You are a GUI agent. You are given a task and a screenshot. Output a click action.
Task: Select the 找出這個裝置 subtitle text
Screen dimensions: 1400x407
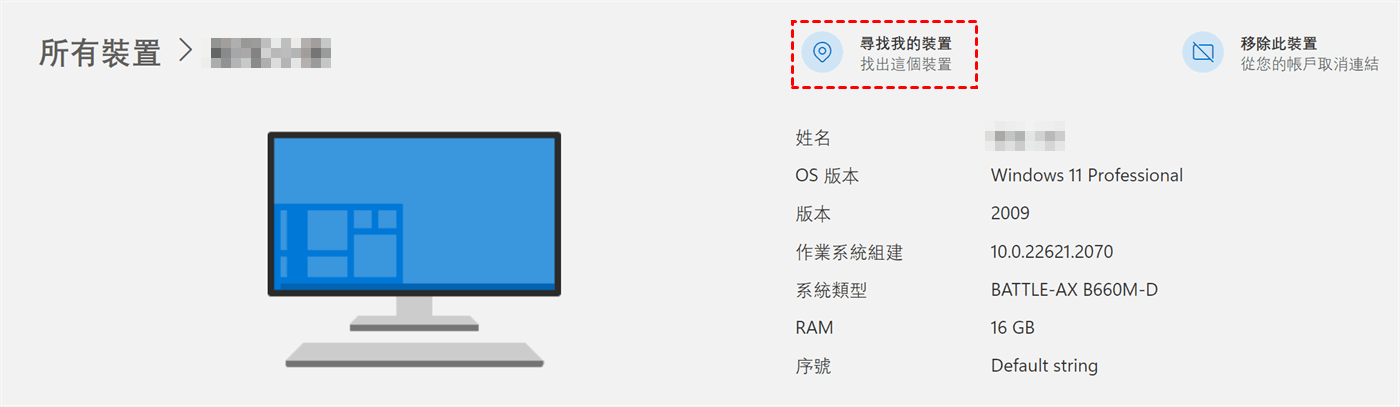coord(906,65)
